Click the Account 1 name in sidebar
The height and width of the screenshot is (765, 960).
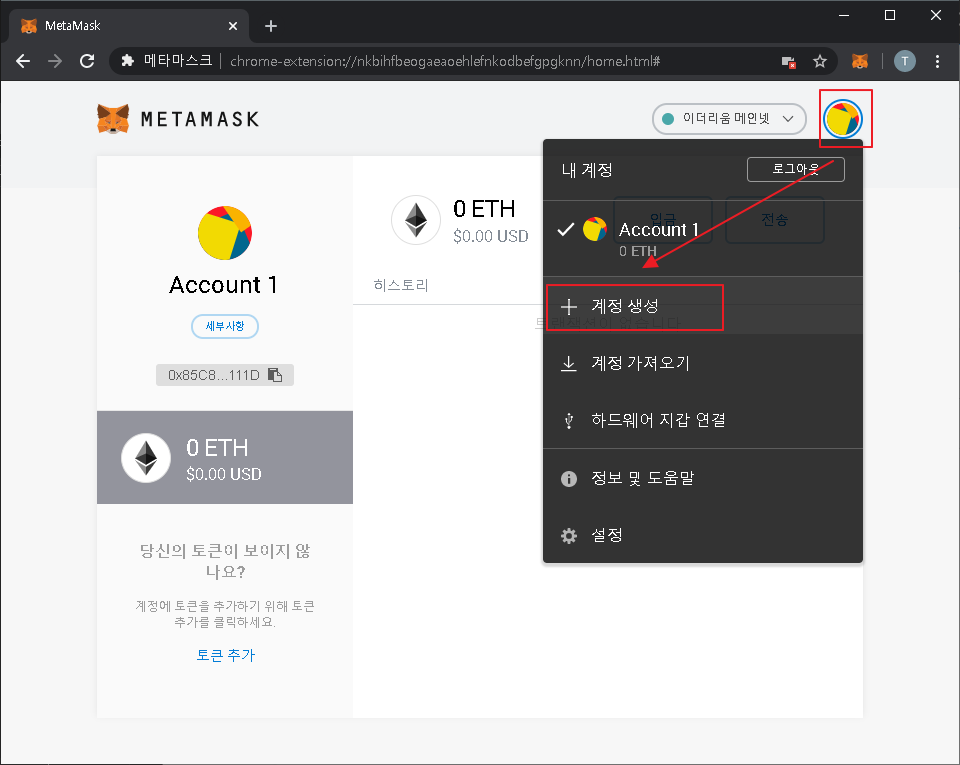pos(223,285)
